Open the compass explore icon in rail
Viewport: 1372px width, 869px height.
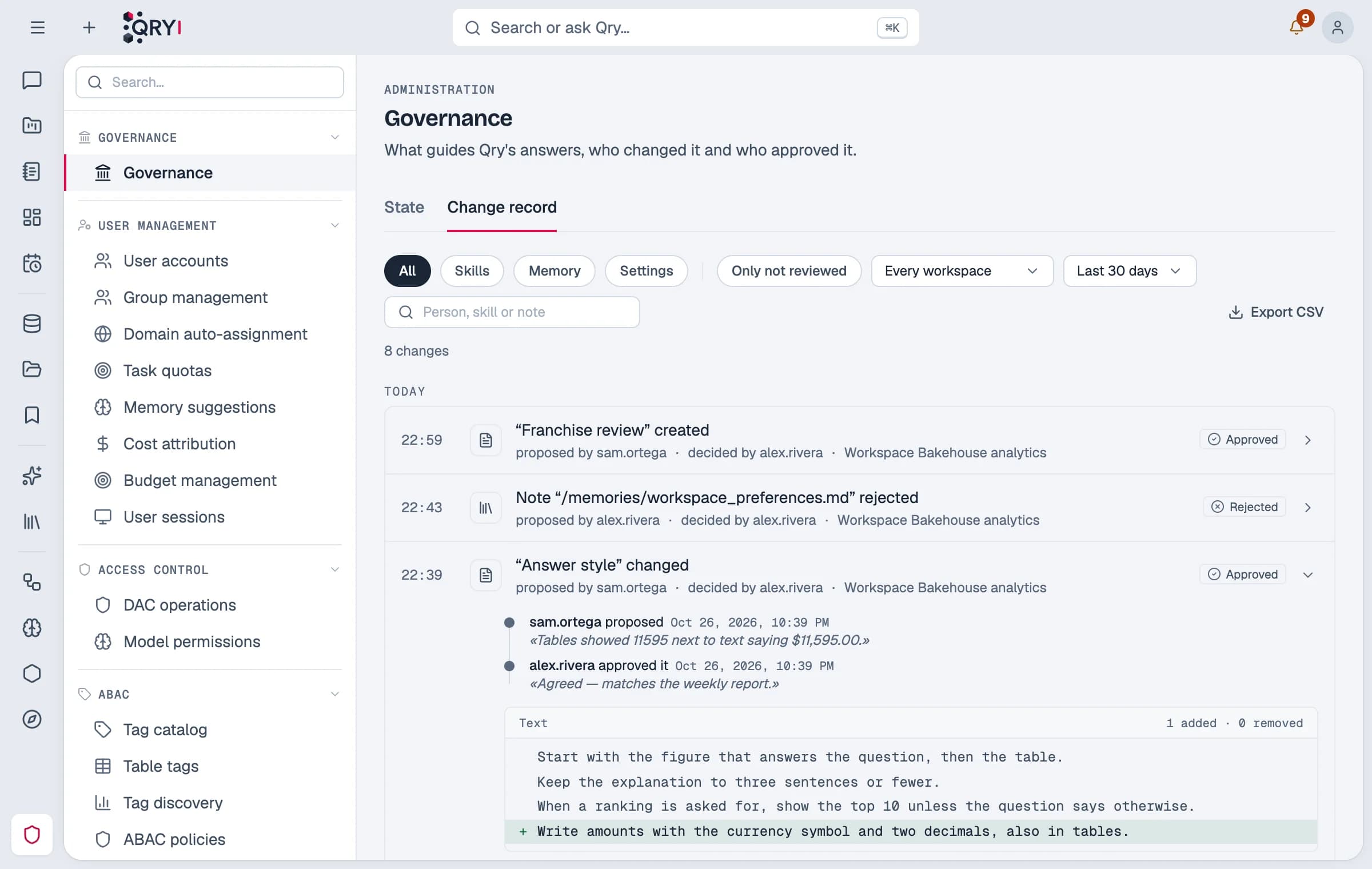(32, 719)
